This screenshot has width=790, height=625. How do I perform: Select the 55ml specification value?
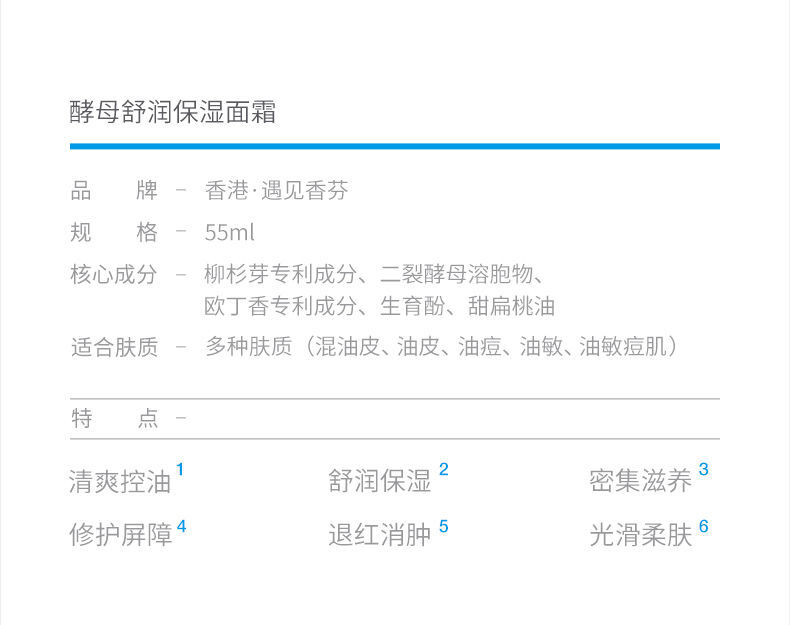point(229,233)
